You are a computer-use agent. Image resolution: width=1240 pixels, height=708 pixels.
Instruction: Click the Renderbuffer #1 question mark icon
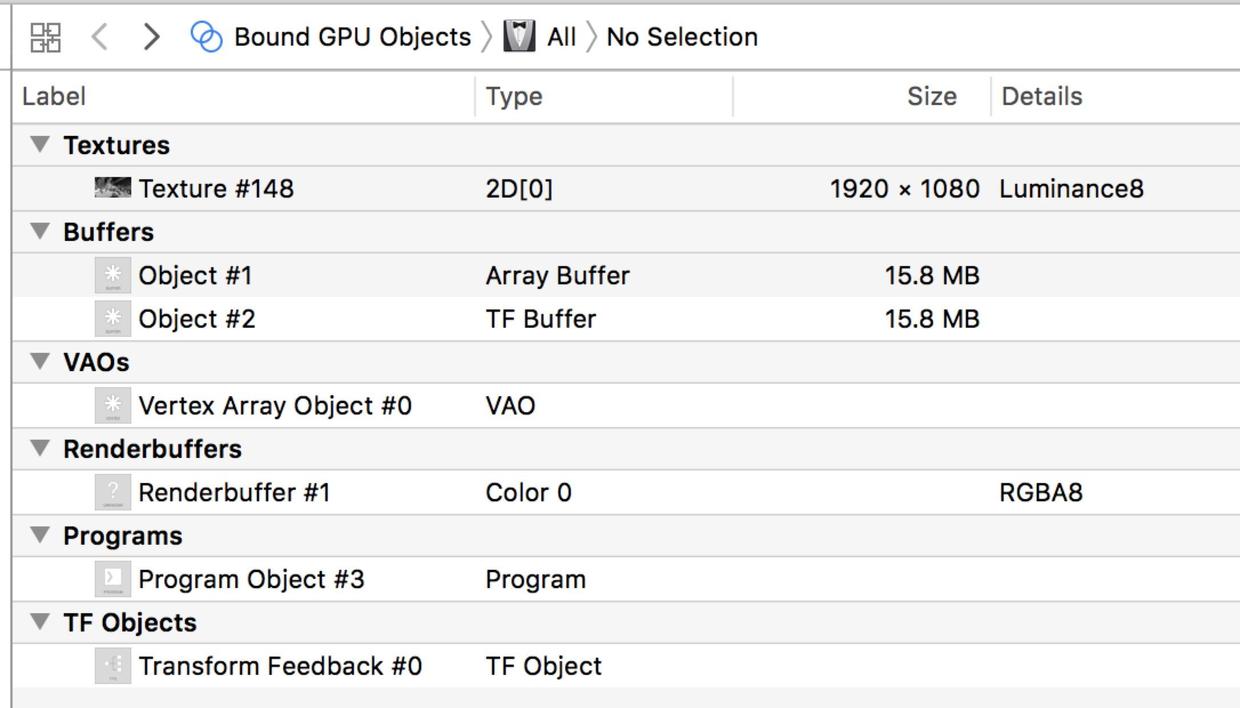(113, 492)
